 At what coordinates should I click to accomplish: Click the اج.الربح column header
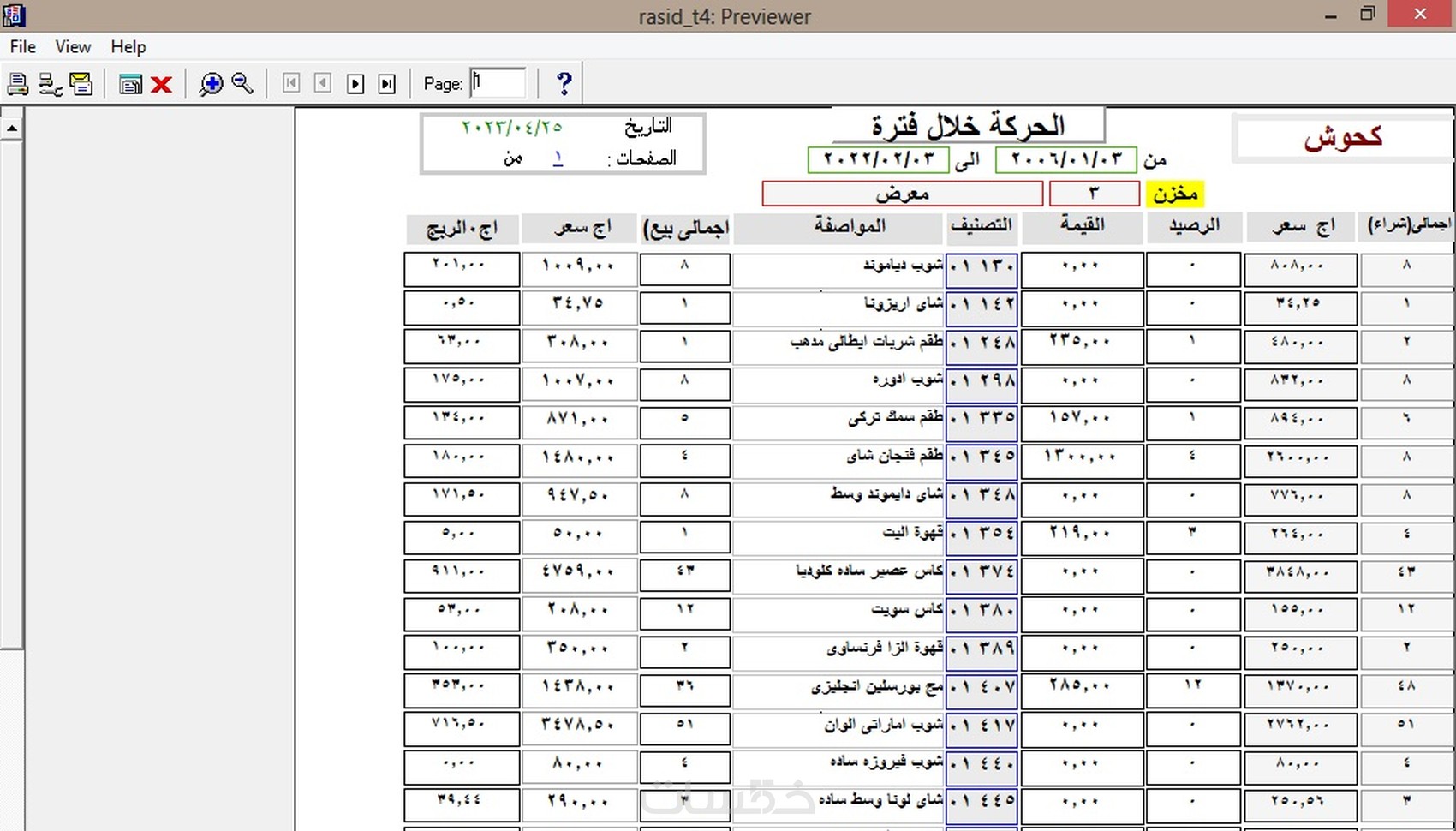click(x=462, y=228)
